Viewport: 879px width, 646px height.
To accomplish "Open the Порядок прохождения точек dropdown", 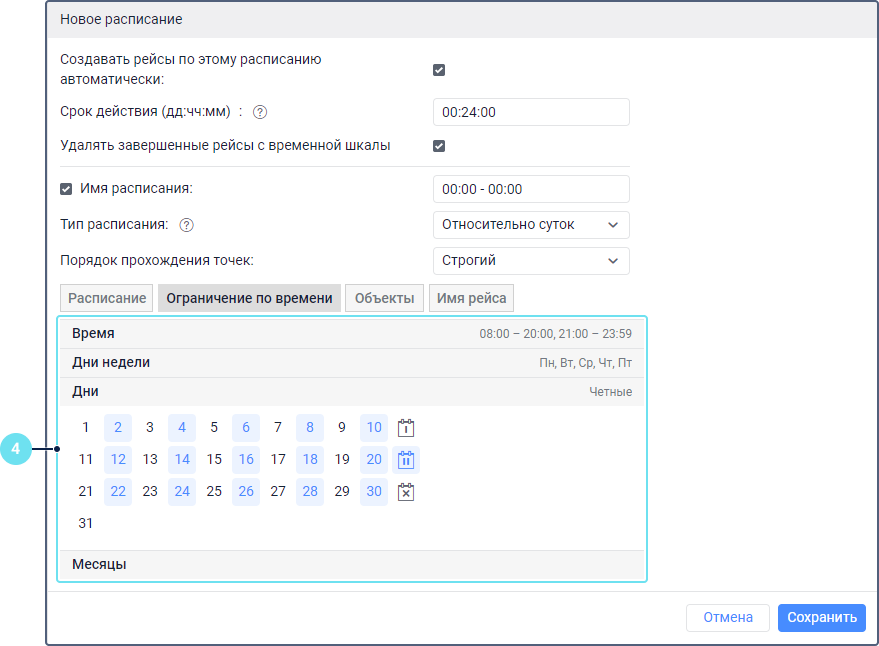I will tap(531, 261).
